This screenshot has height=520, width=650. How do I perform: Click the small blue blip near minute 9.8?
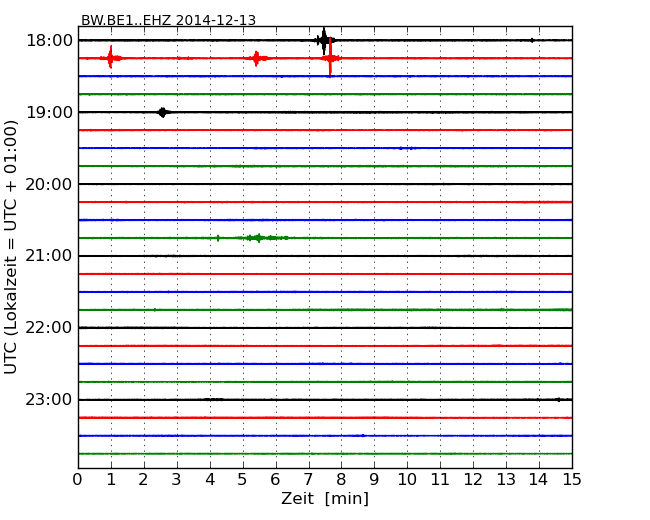pos(401,148)
